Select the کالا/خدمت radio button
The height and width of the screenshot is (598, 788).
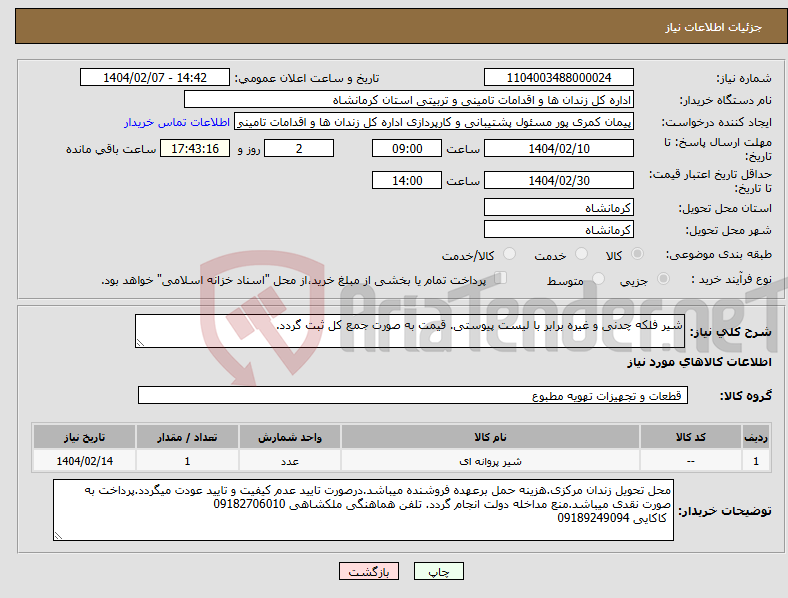(x=509, y=254)
